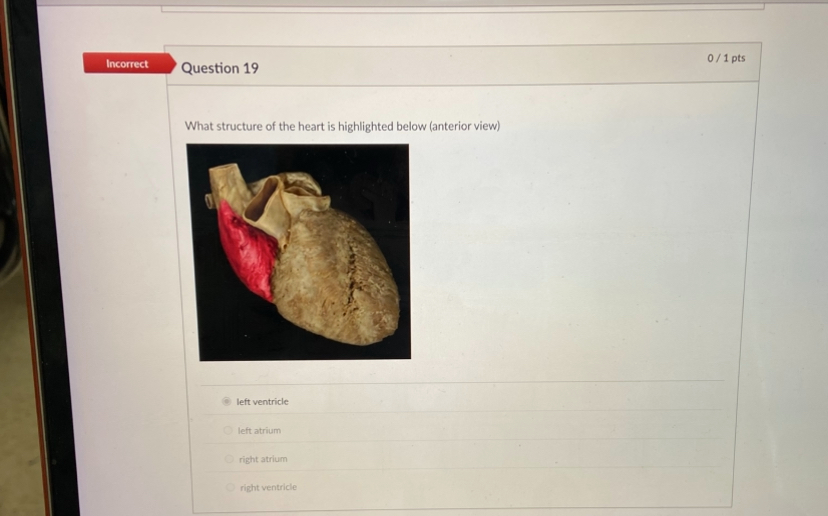Image resolution: width=828 pixels, height=516 pixels.
Task: Select the left ventricle radio button
Action: pos(227,401)
